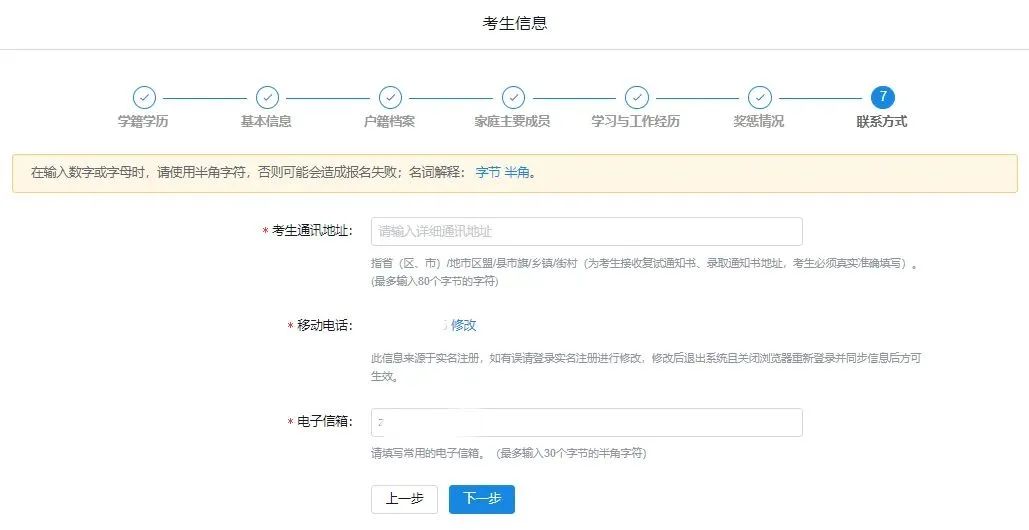Click the 联系方式 step label
The image size is (1029, 530).
(x=881, y=121)
